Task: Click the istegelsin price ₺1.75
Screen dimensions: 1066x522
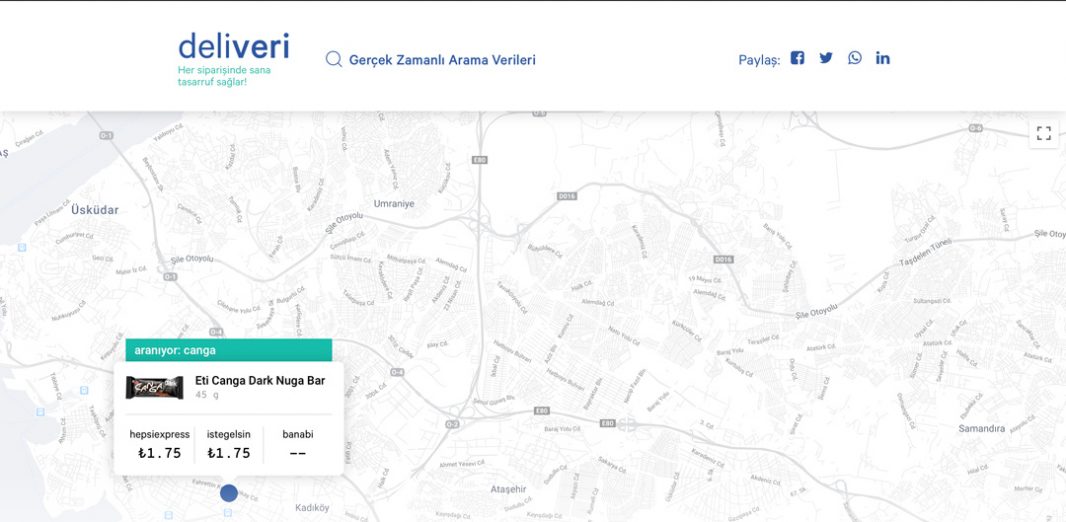Action: (x=228, y=453)
